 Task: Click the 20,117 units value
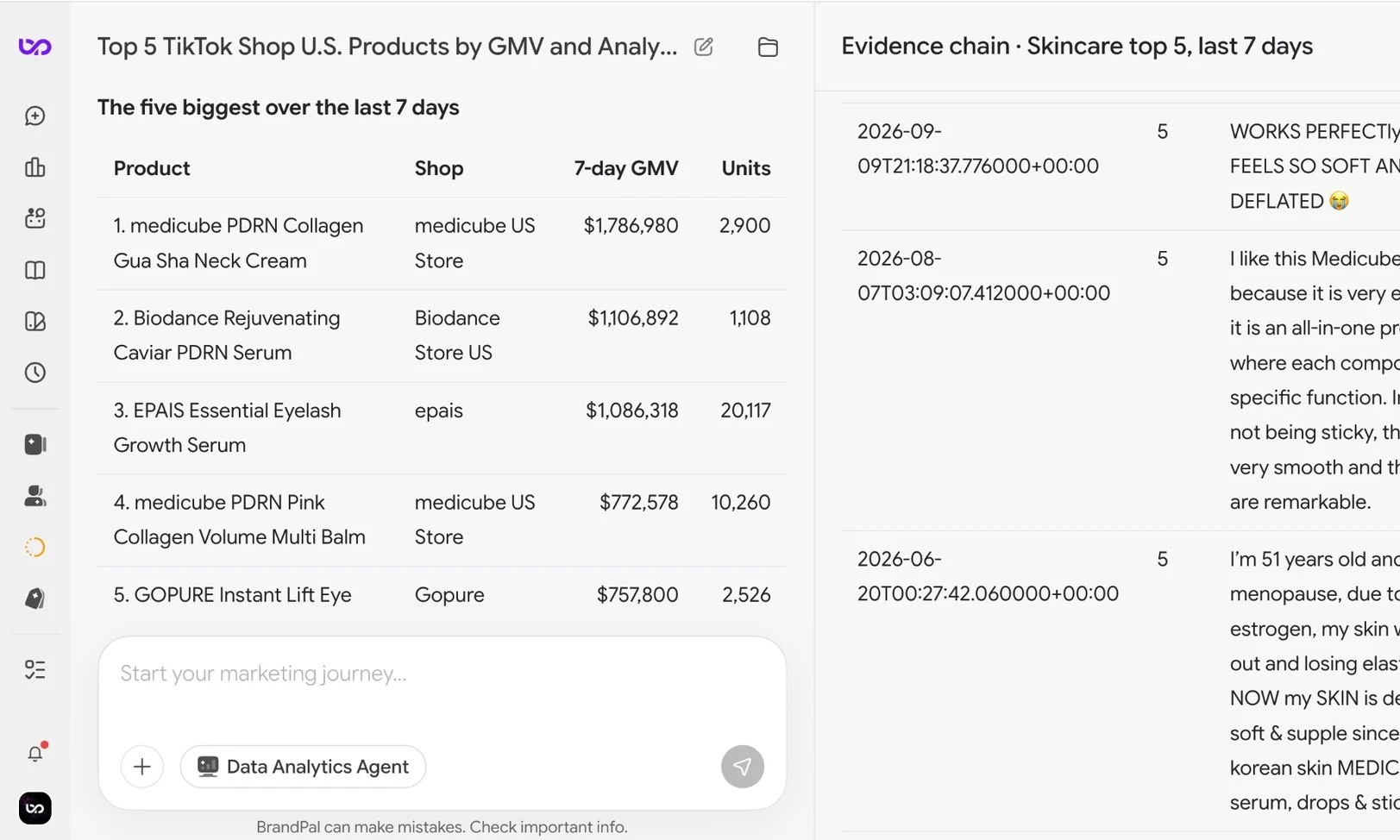(745, 410)
